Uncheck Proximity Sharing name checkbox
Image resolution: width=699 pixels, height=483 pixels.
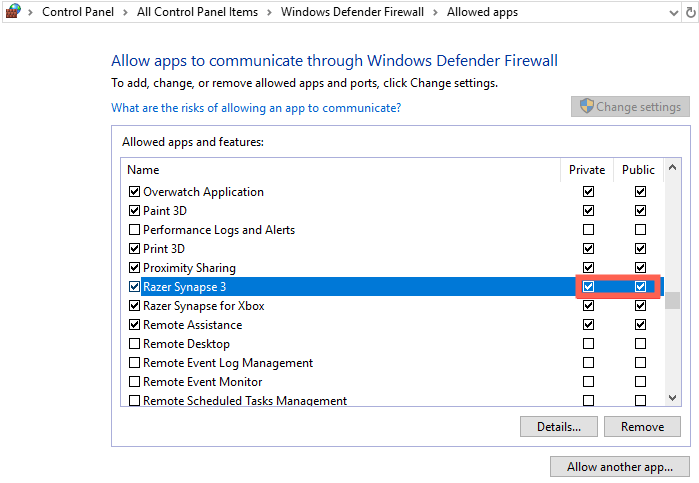(134, 267)
